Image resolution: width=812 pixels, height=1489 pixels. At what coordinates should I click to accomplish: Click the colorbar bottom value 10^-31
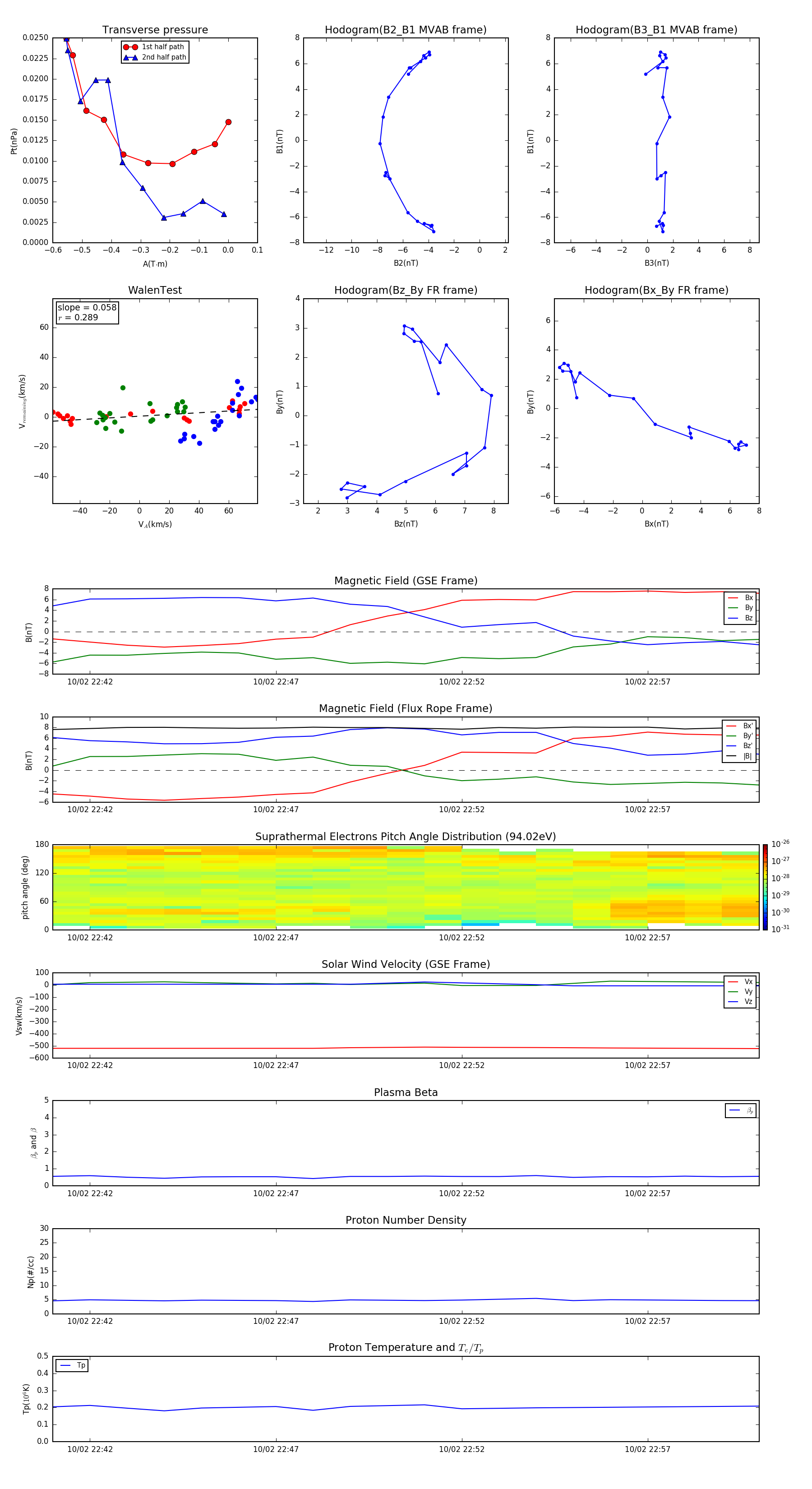(x=780, y=929)
